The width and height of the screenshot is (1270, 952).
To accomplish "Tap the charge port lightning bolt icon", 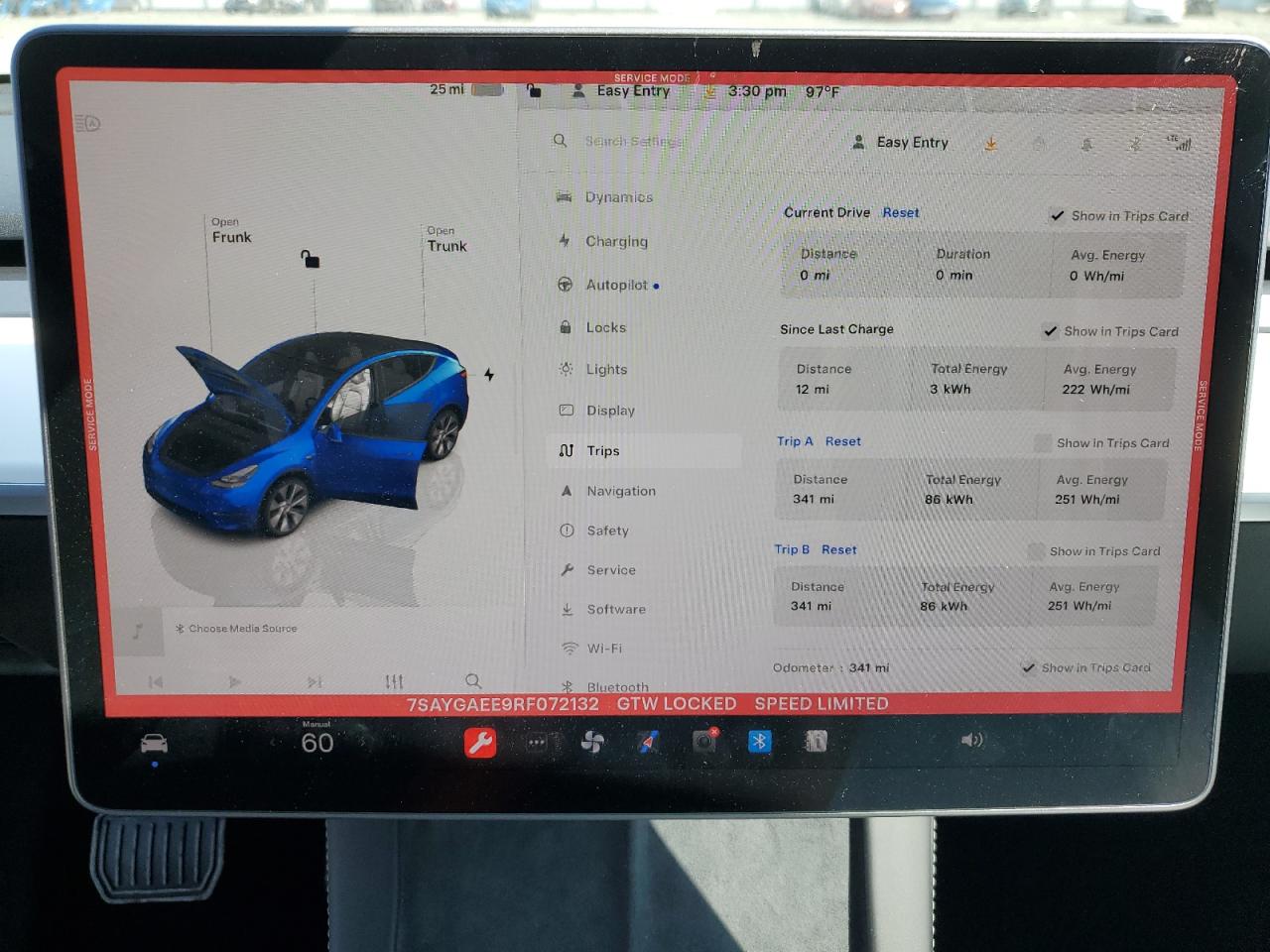I will 489,374.
